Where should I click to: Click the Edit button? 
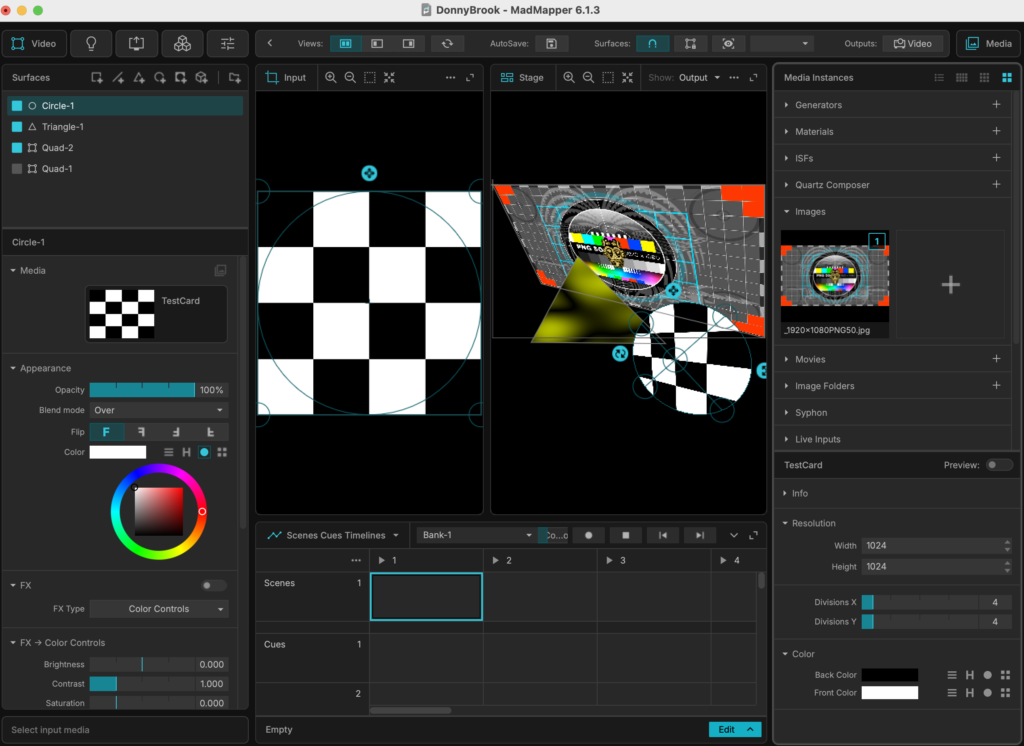pyautogui.click(x=735, y=730)
